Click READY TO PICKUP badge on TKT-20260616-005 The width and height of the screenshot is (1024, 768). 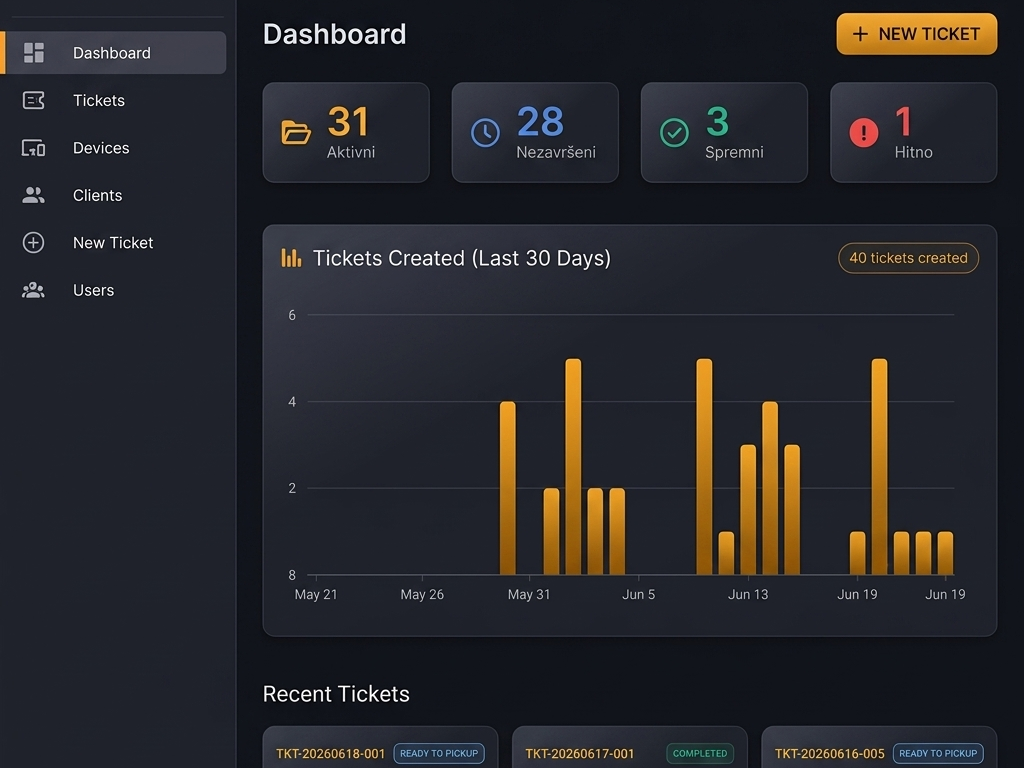tap(938, 754)
